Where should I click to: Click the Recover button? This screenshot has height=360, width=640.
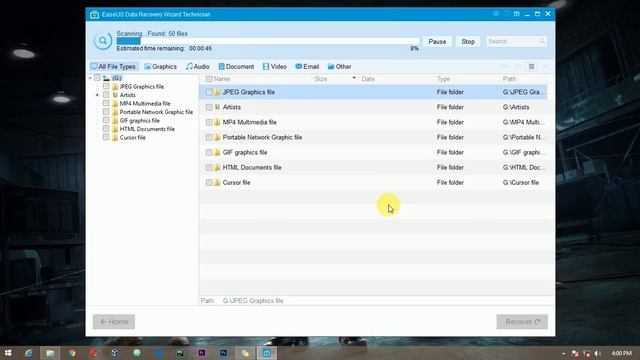(x=522, y=322)
